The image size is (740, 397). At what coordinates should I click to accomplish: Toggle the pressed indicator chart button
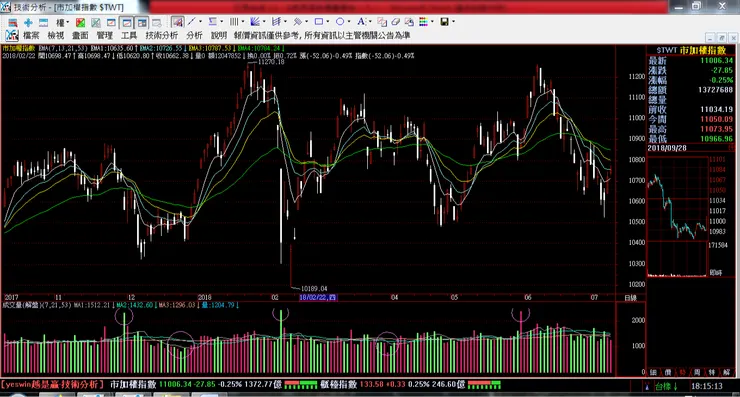(177, 22)
